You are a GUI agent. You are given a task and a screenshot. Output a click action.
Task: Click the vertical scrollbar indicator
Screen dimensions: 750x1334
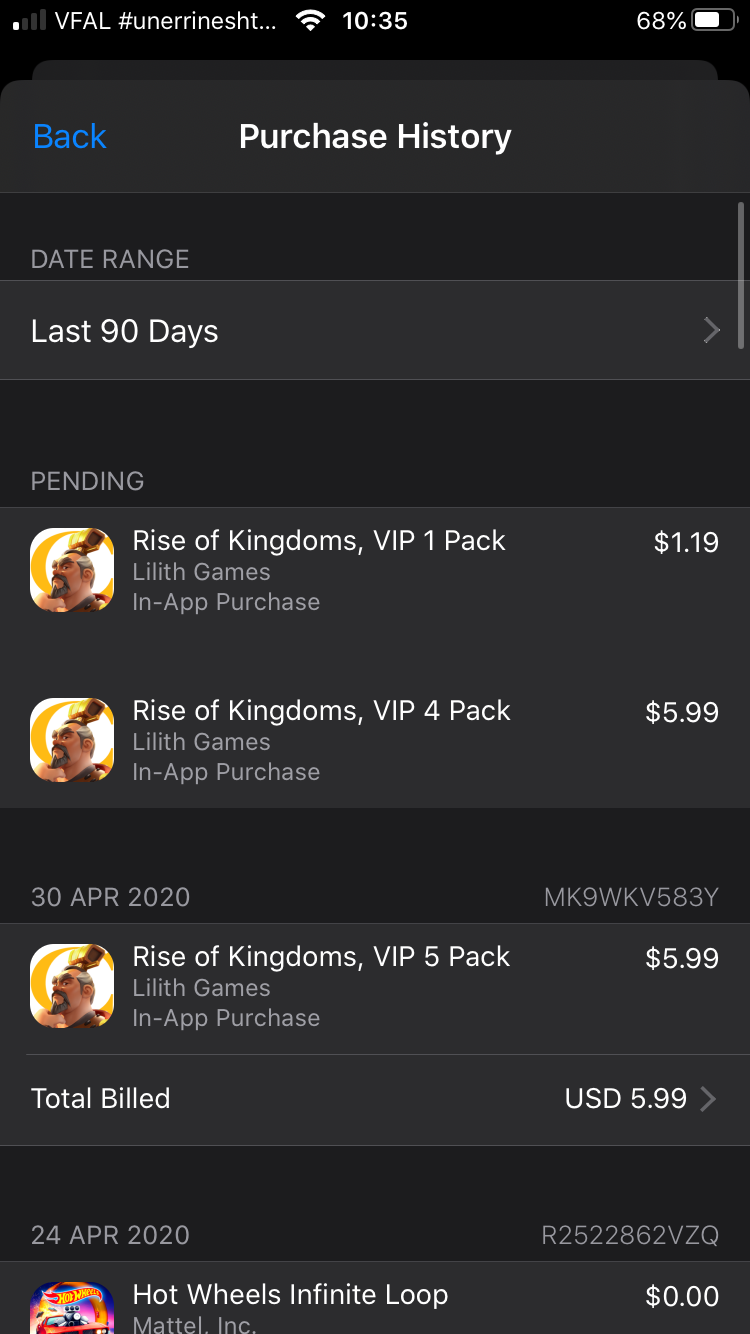740,275
